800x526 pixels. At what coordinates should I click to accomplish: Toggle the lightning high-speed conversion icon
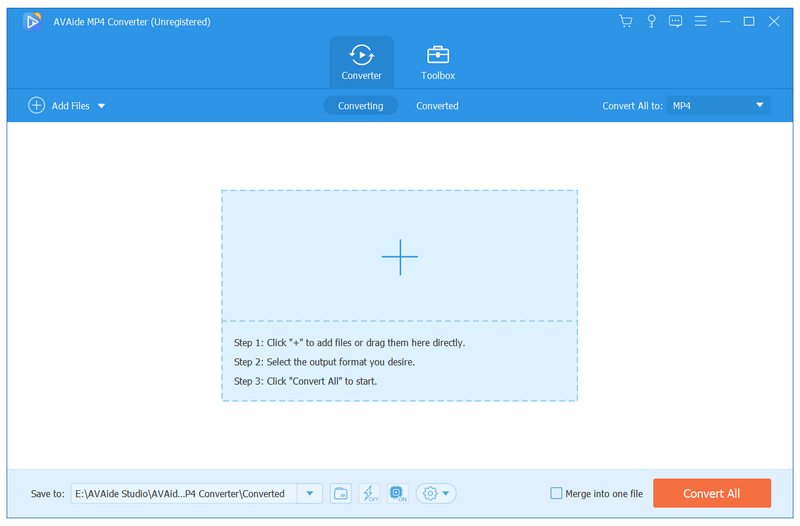click(x=369, y=493)
